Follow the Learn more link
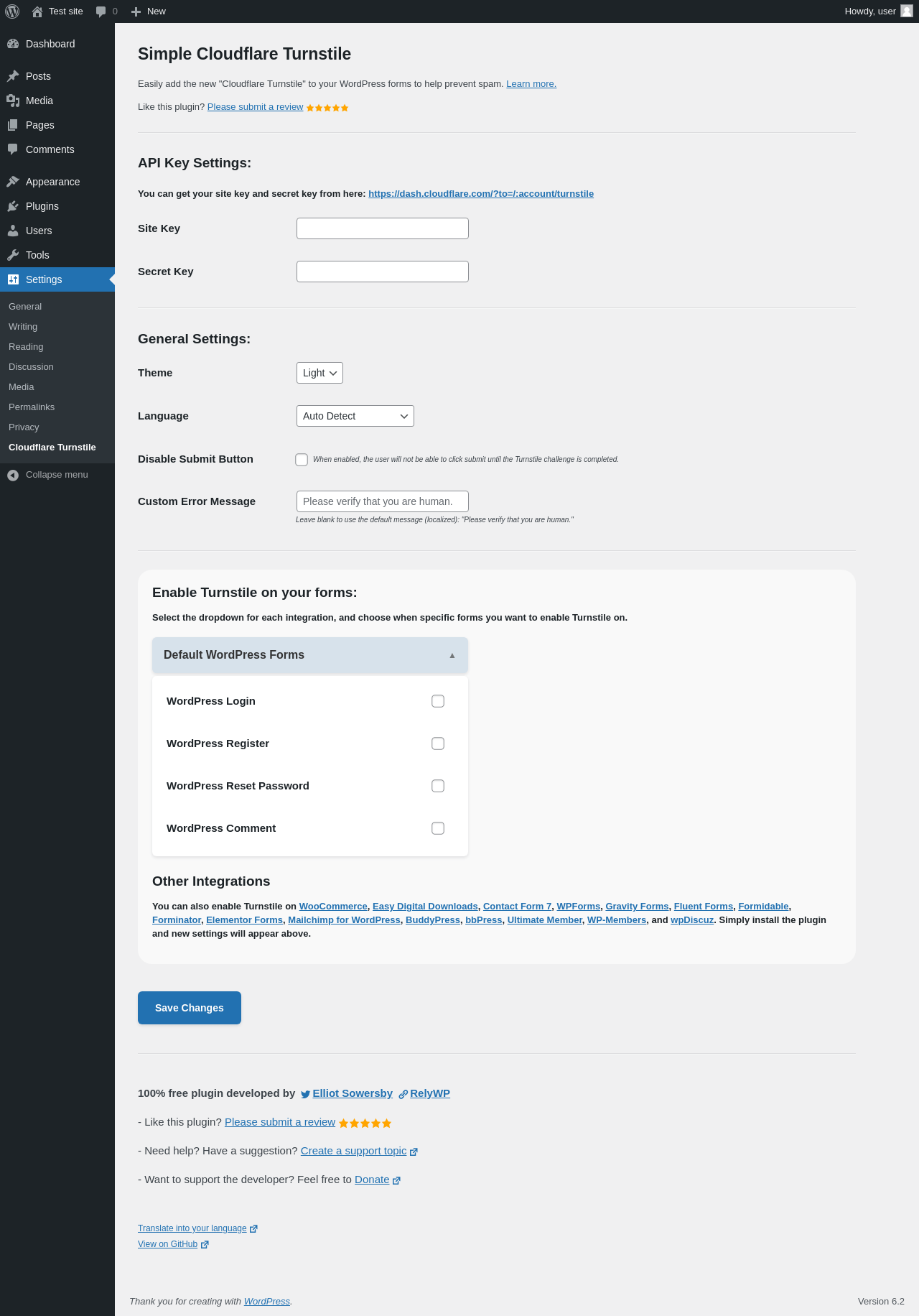Screen dimensions: 919x1316 click(x=531, y=84)
